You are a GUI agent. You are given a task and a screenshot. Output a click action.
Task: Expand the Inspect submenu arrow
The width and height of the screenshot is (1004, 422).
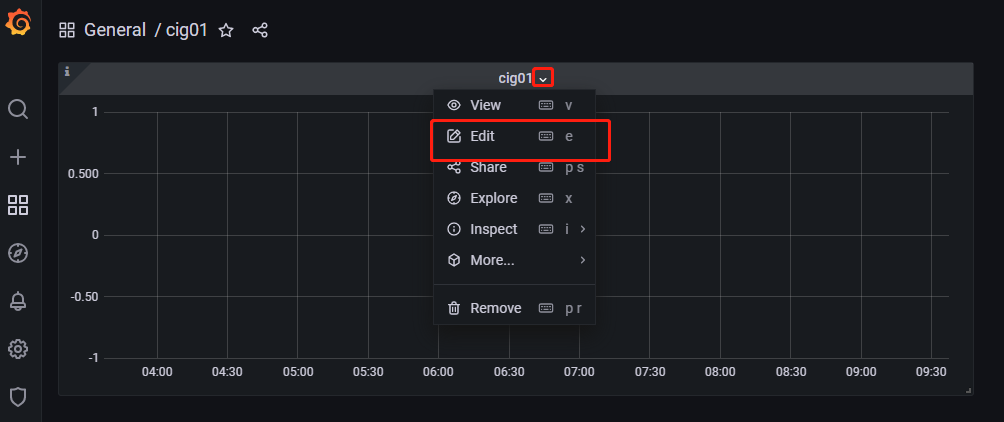tap(583, 229)
